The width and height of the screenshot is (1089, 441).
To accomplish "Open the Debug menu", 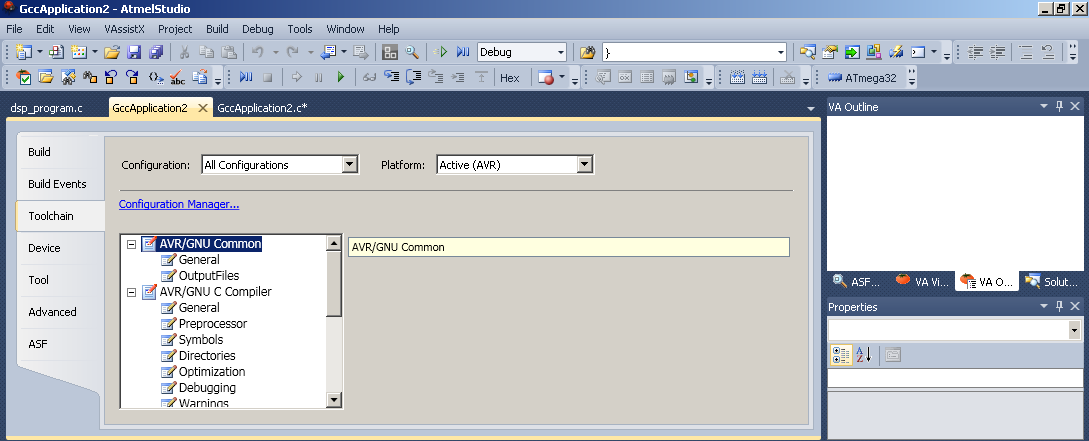I will coord(258,28).
